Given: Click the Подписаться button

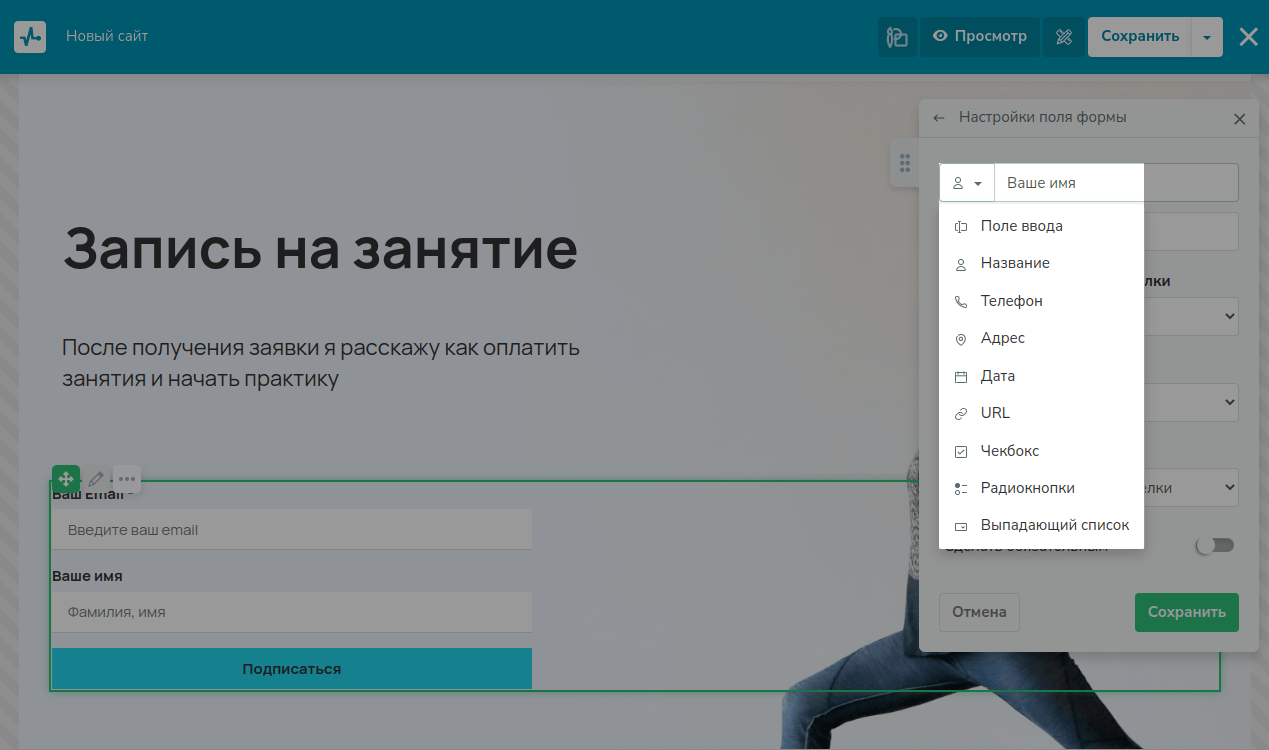Looking at the screenshot, I should 291,669.
